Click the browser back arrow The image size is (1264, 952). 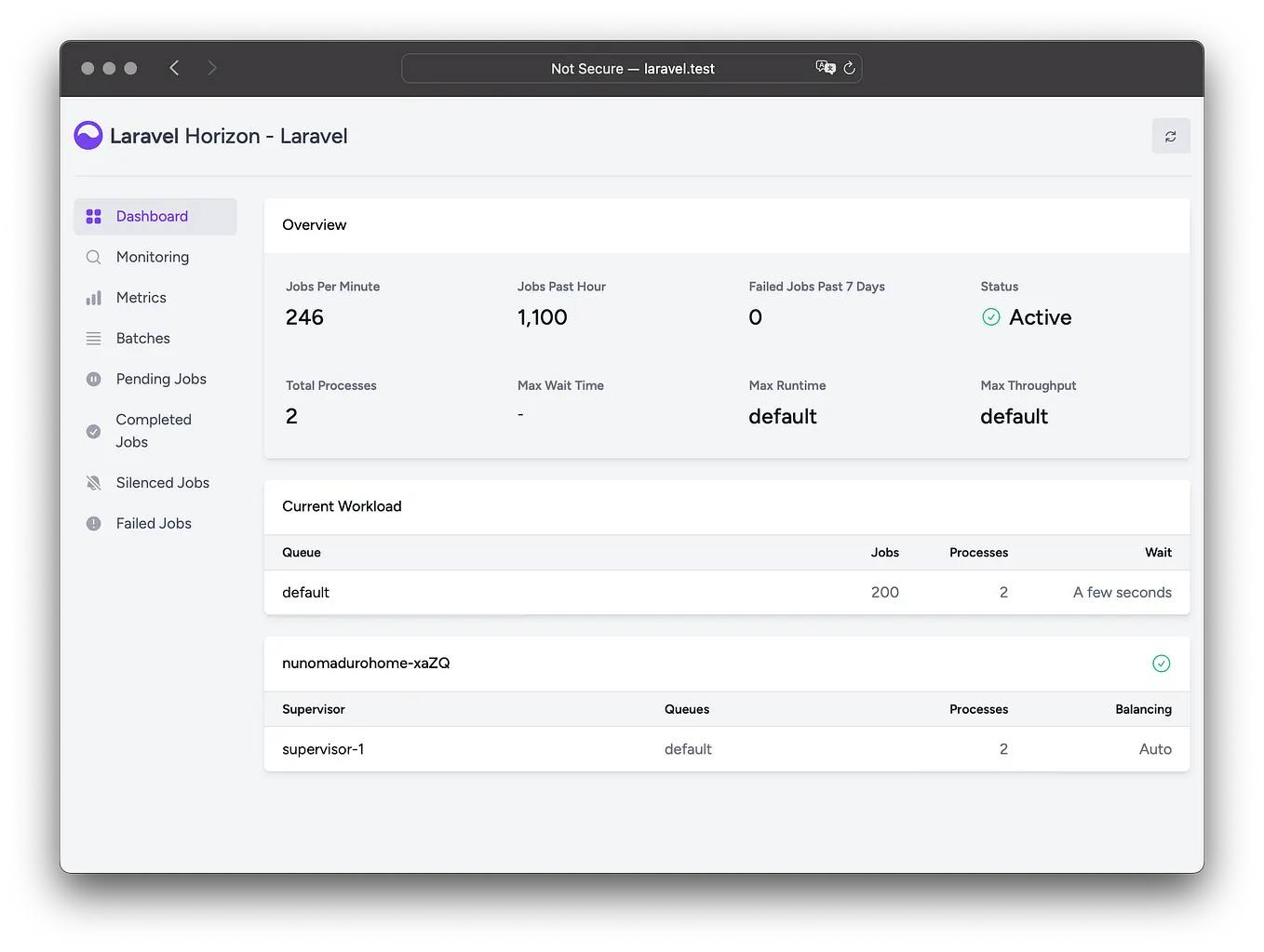[174, 67]
